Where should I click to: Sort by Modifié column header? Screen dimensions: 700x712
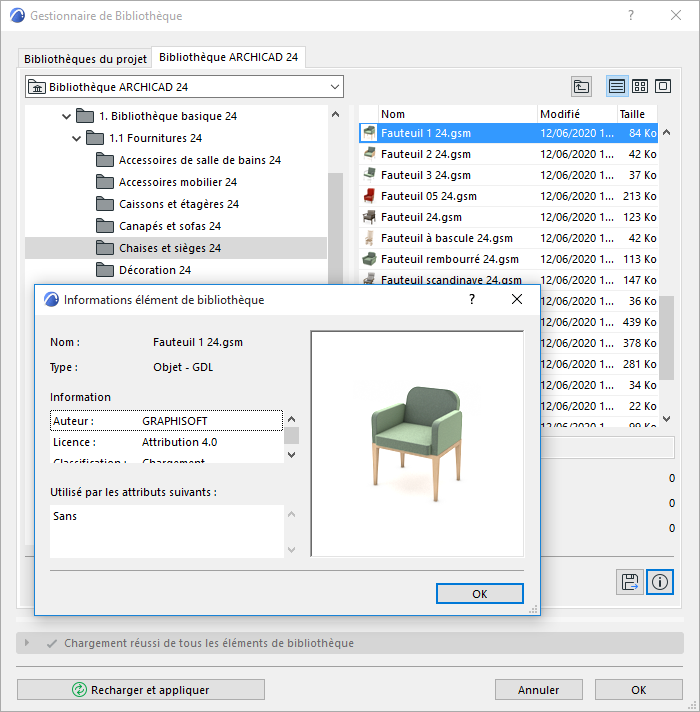577,114
